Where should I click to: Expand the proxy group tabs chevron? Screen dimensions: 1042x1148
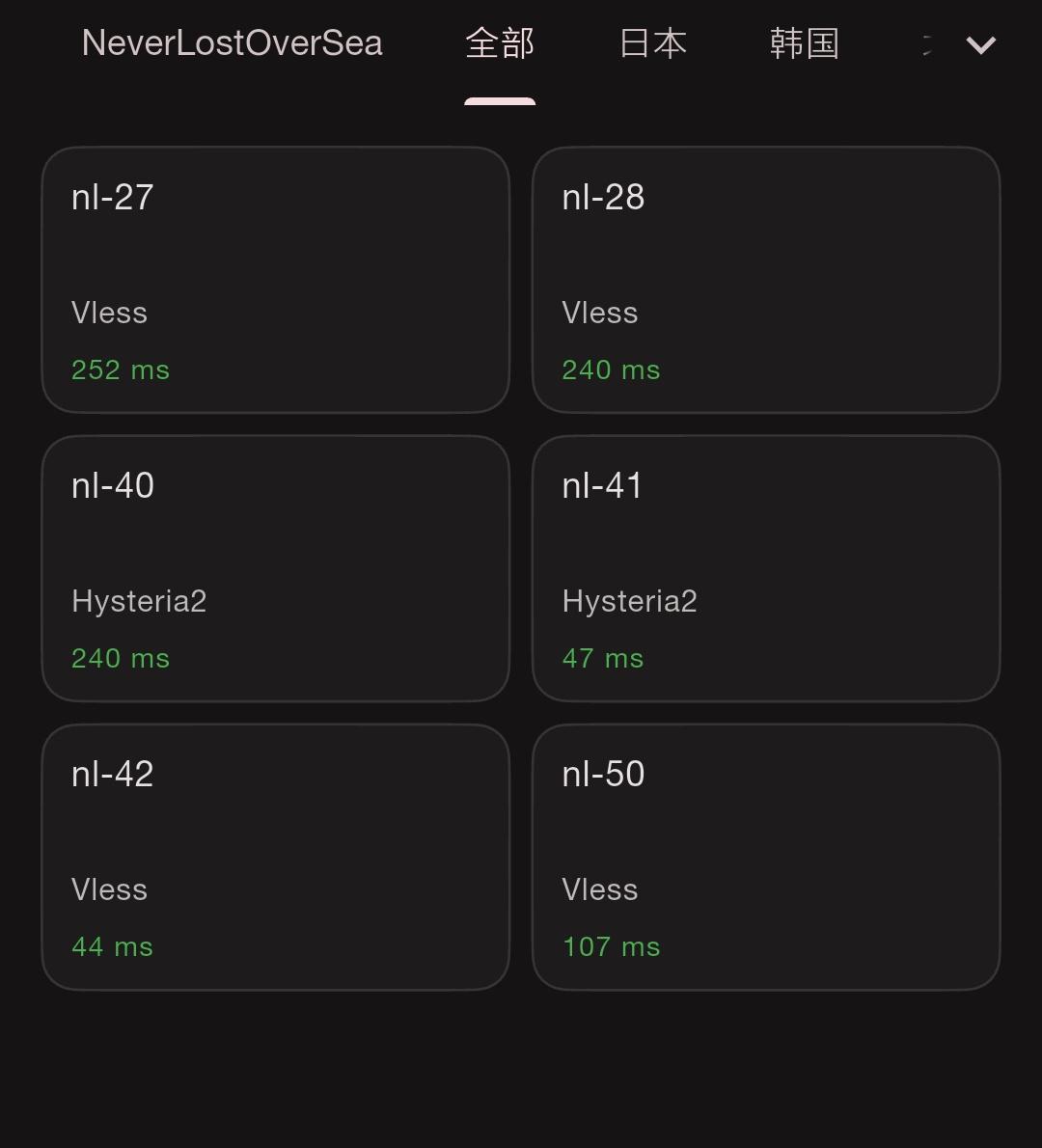980,44
